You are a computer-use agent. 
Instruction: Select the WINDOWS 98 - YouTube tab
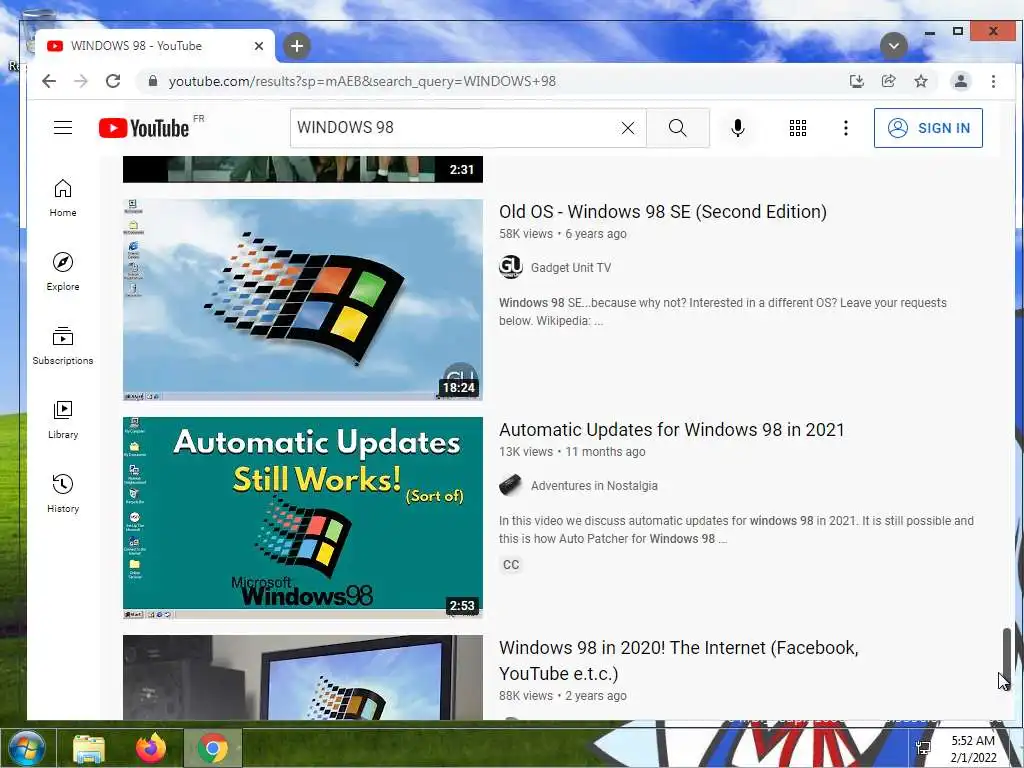155,46
